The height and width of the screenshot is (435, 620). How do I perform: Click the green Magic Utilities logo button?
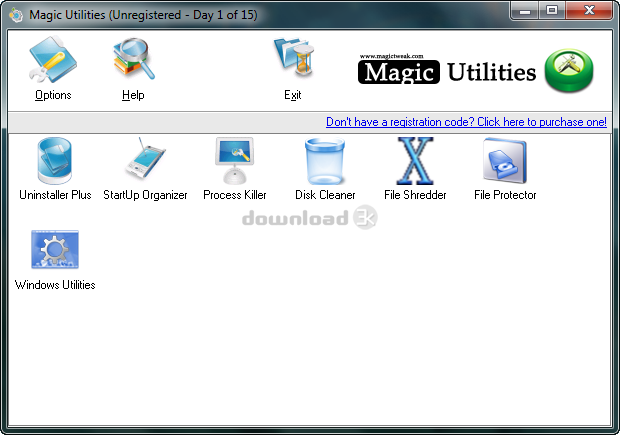(x=569, y=70)
